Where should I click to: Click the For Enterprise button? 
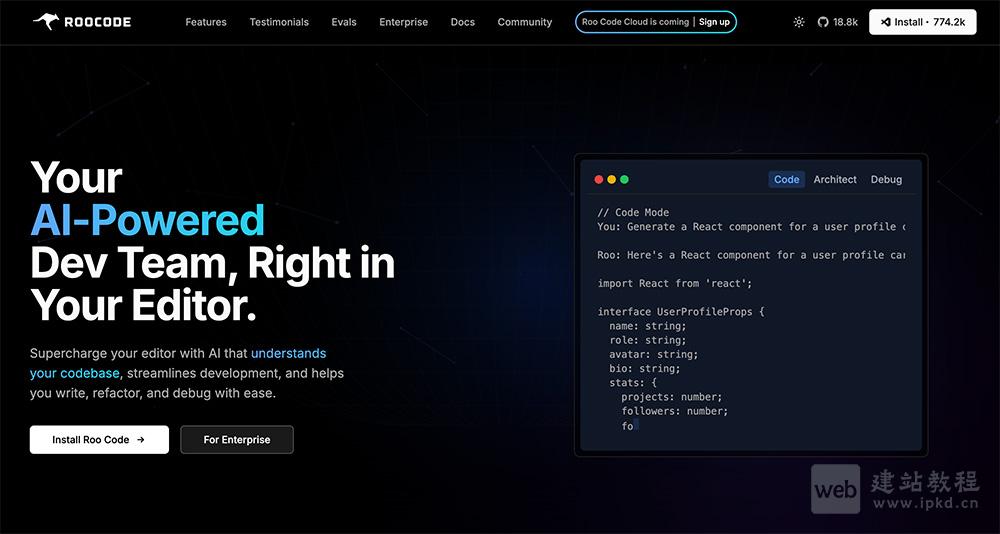[x=237, y=440]
